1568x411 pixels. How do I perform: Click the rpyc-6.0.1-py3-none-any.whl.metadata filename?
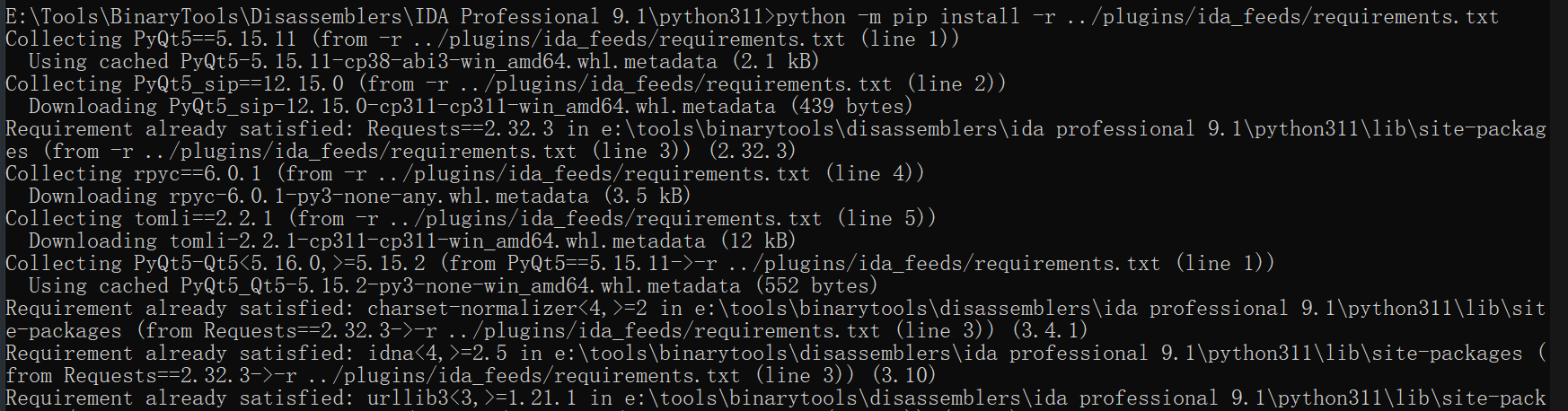(x=378, y=196)
